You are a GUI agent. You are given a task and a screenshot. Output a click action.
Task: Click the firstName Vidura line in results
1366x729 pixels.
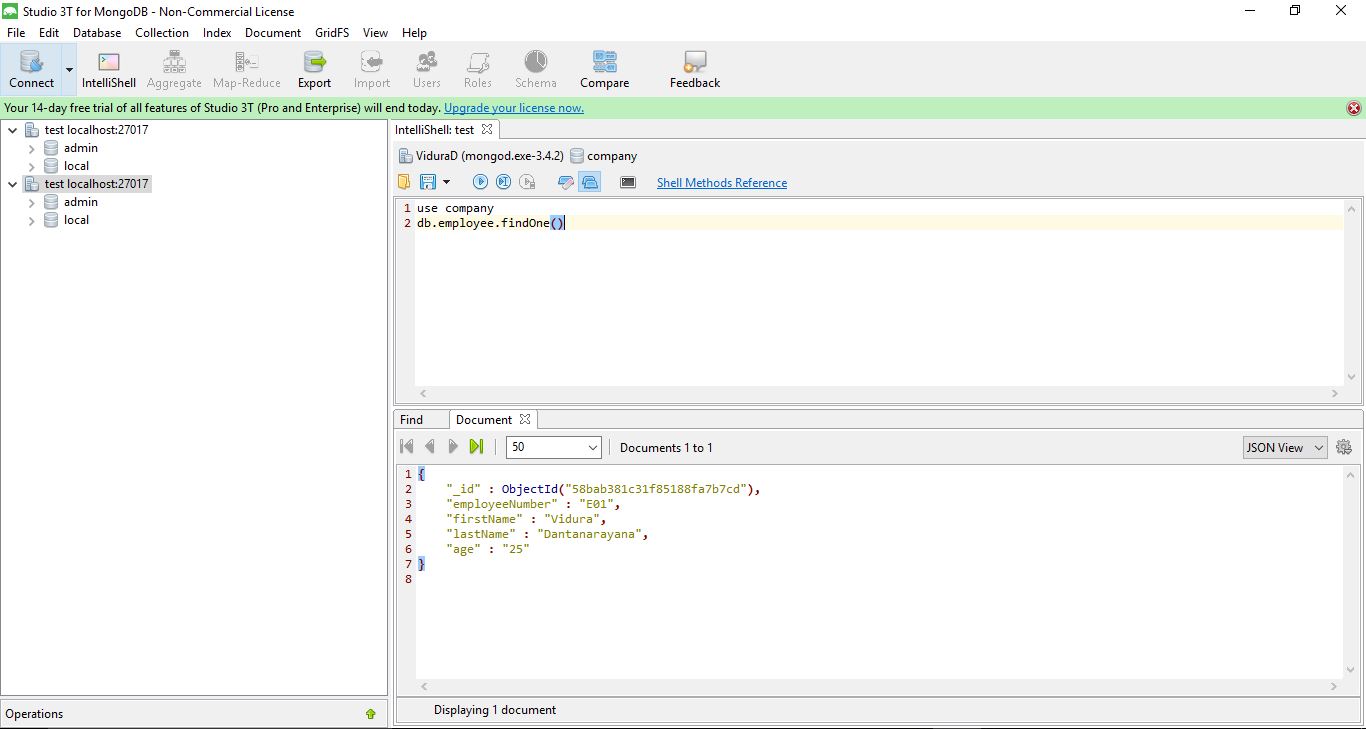526,519
